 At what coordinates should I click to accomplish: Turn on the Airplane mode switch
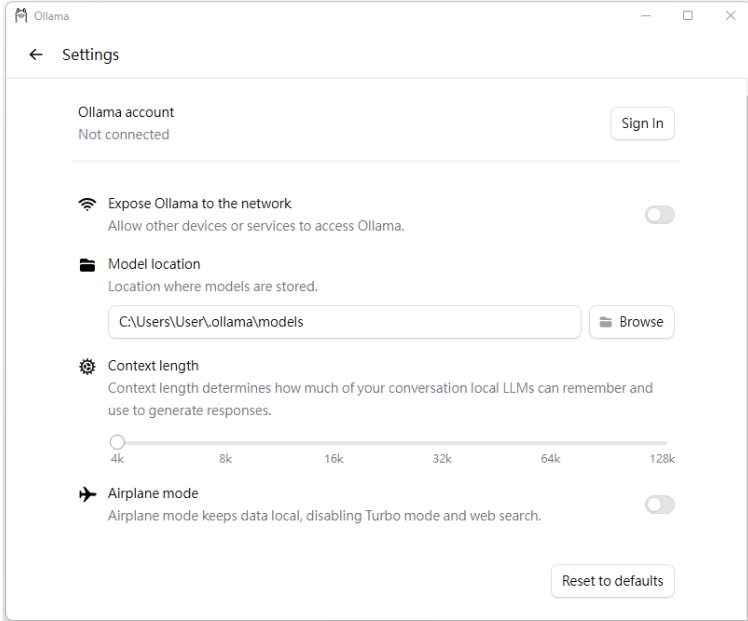(659, 505)
